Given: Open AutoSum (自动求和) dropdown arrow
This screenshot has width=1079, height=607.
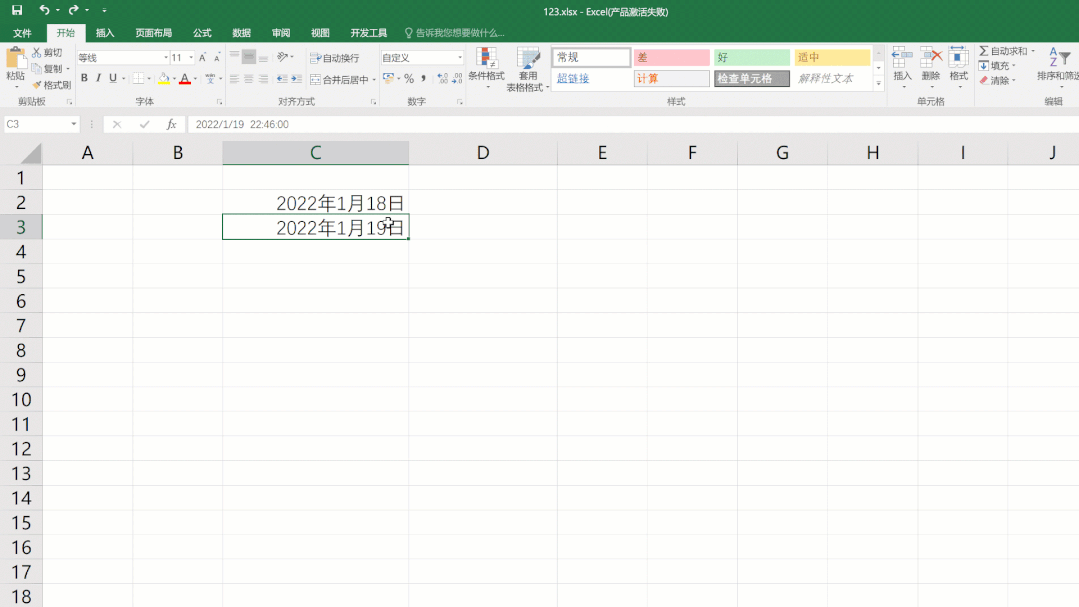Looking at the screenshot, I should pyautogui.click(x=1033, y=51).
